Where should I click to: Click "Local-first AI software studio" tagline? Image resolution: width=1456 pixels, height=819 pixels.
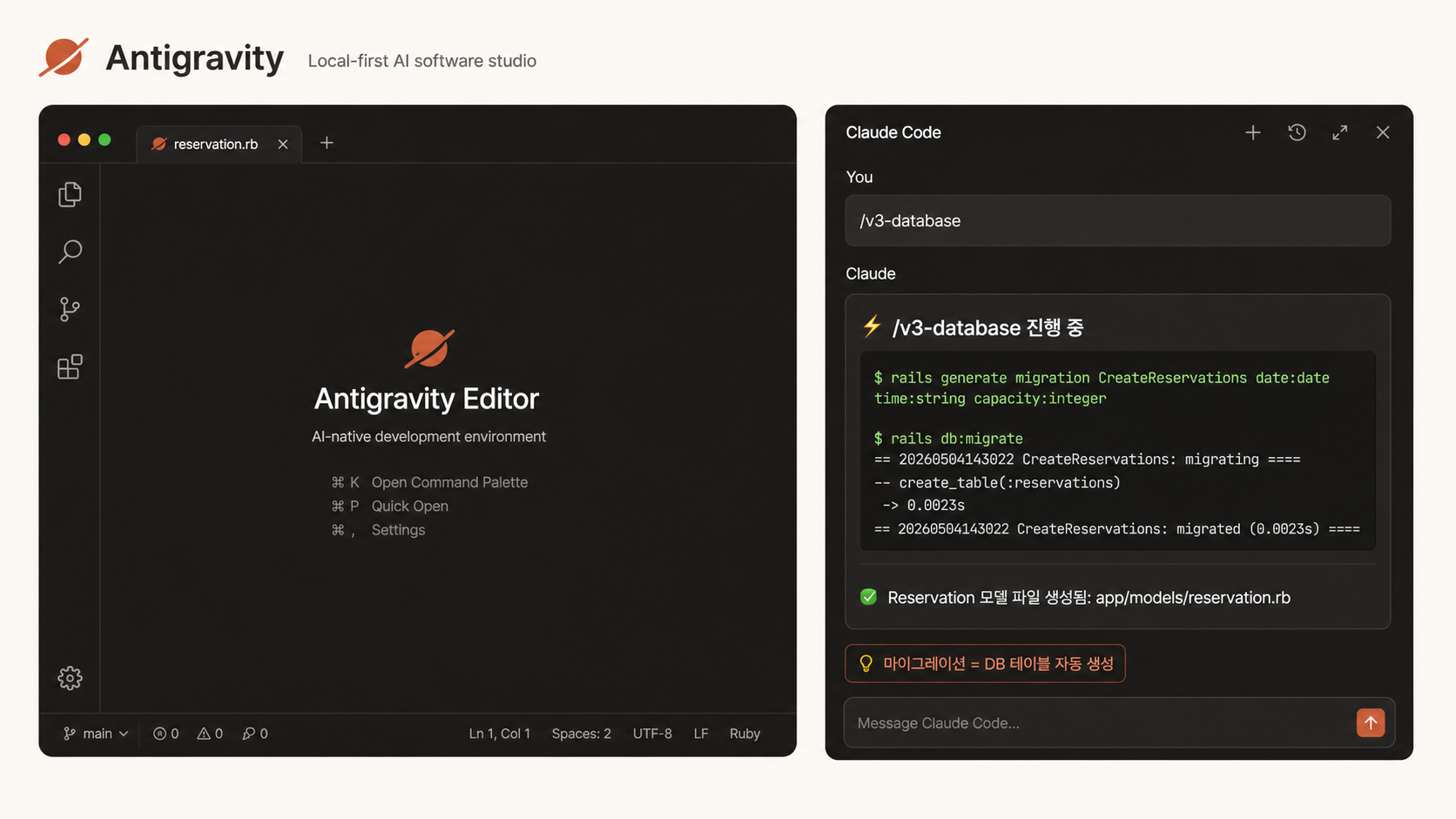422,61
